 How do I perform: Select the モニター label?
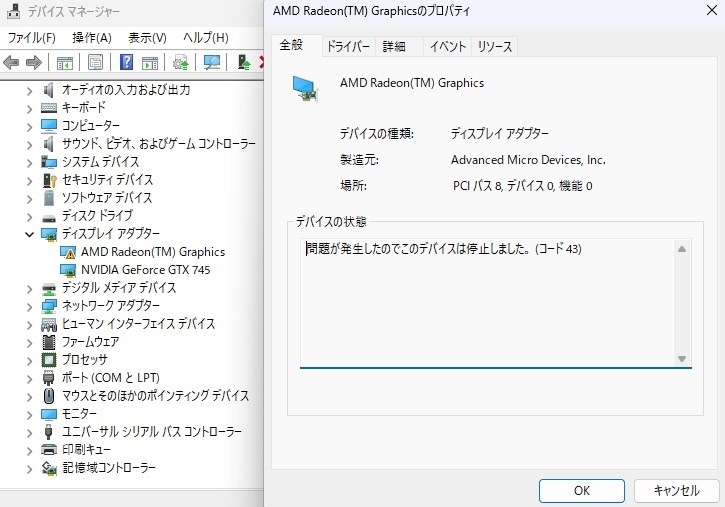pos(79,414)
